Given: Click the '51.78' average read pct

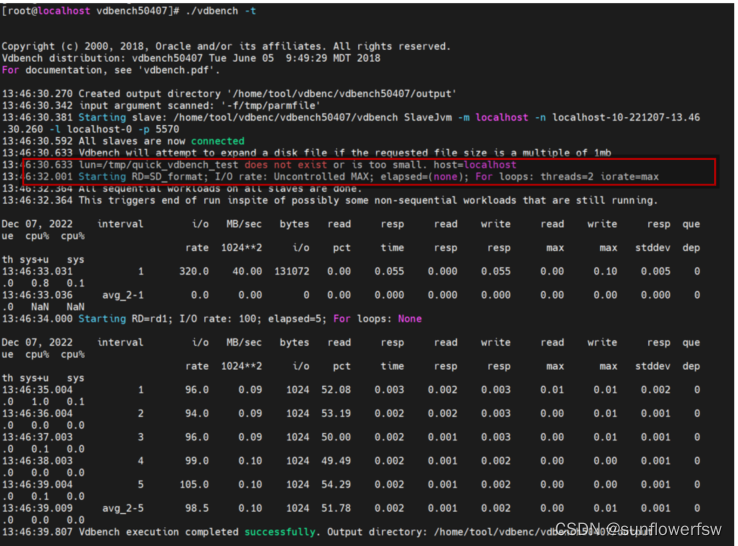Looking at the screenshot, I should (336, 508).
